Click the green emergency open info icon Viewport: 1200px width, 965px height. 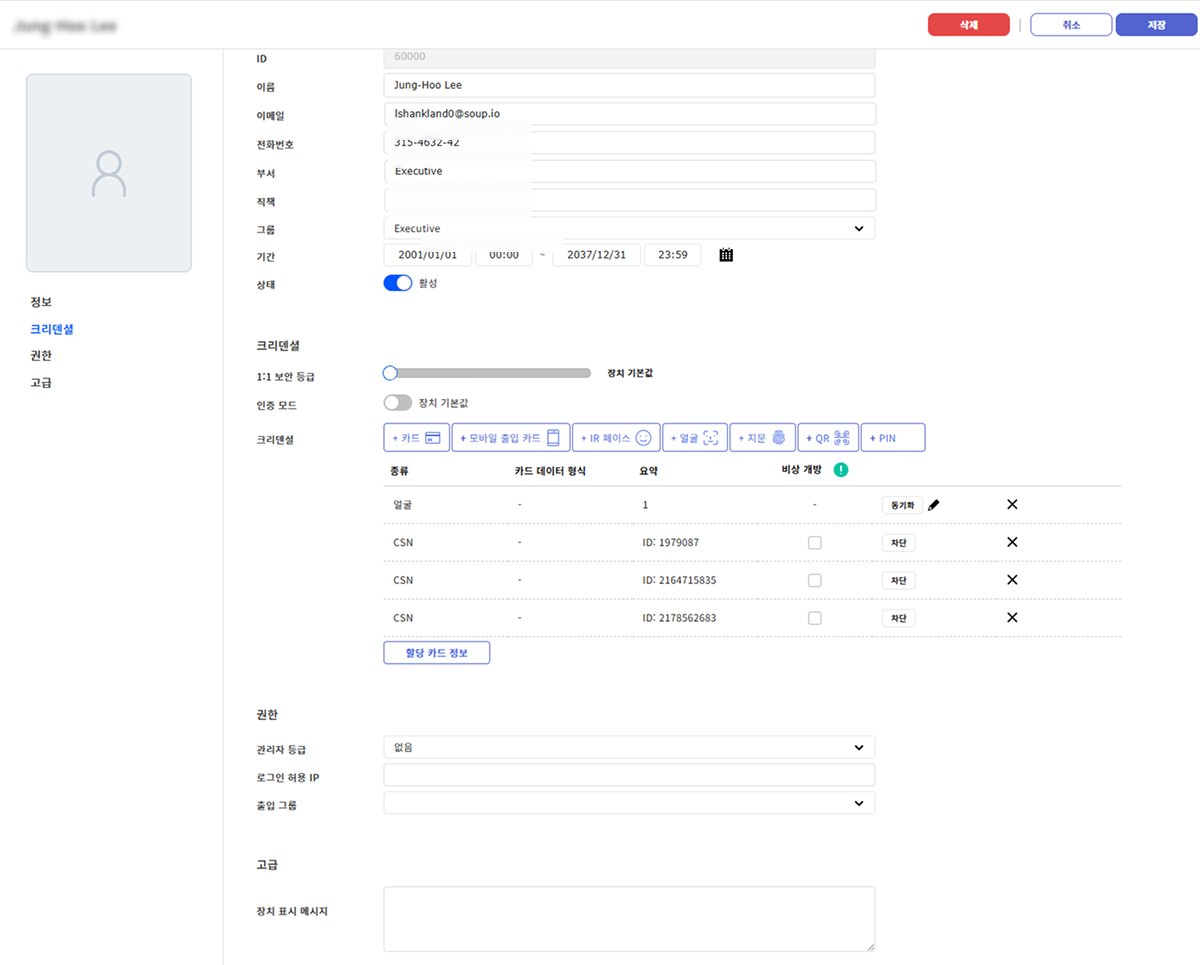841,470
